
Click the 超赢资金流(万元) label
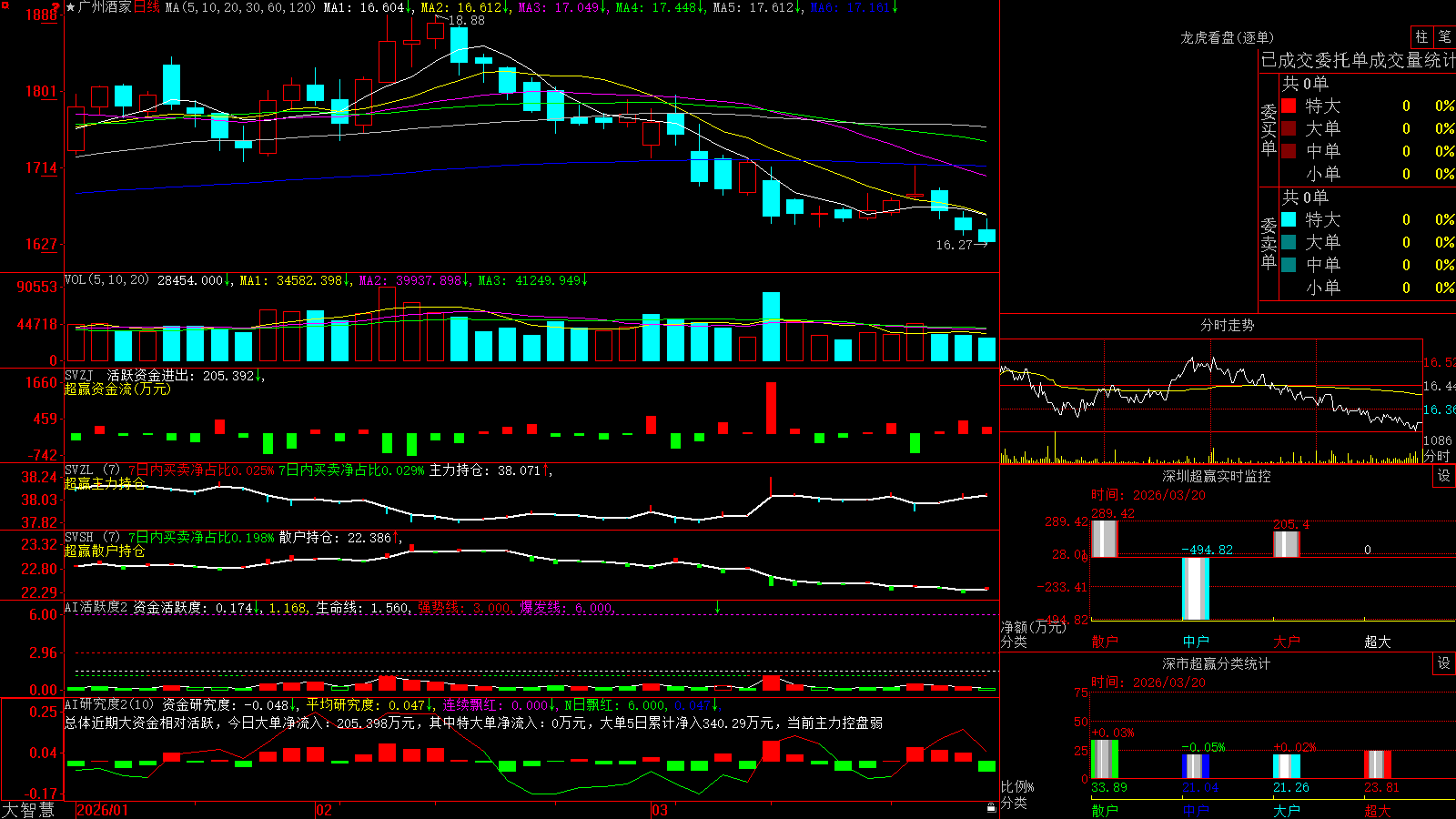[117, 389]
